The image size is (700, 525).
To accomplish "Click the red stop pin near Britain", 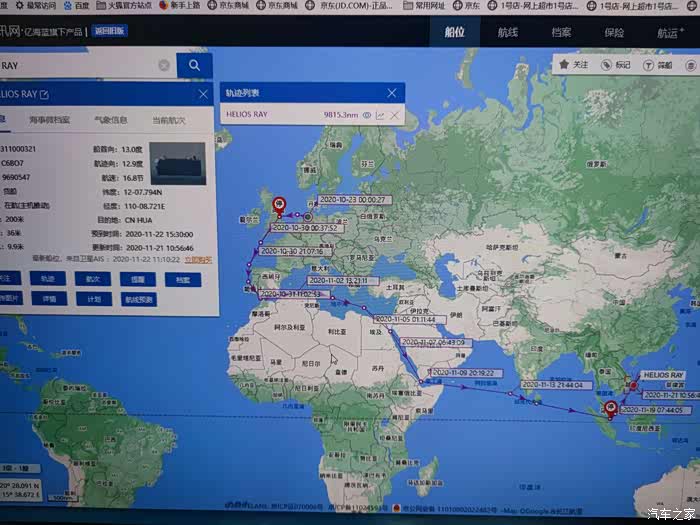I will point(279,205).
